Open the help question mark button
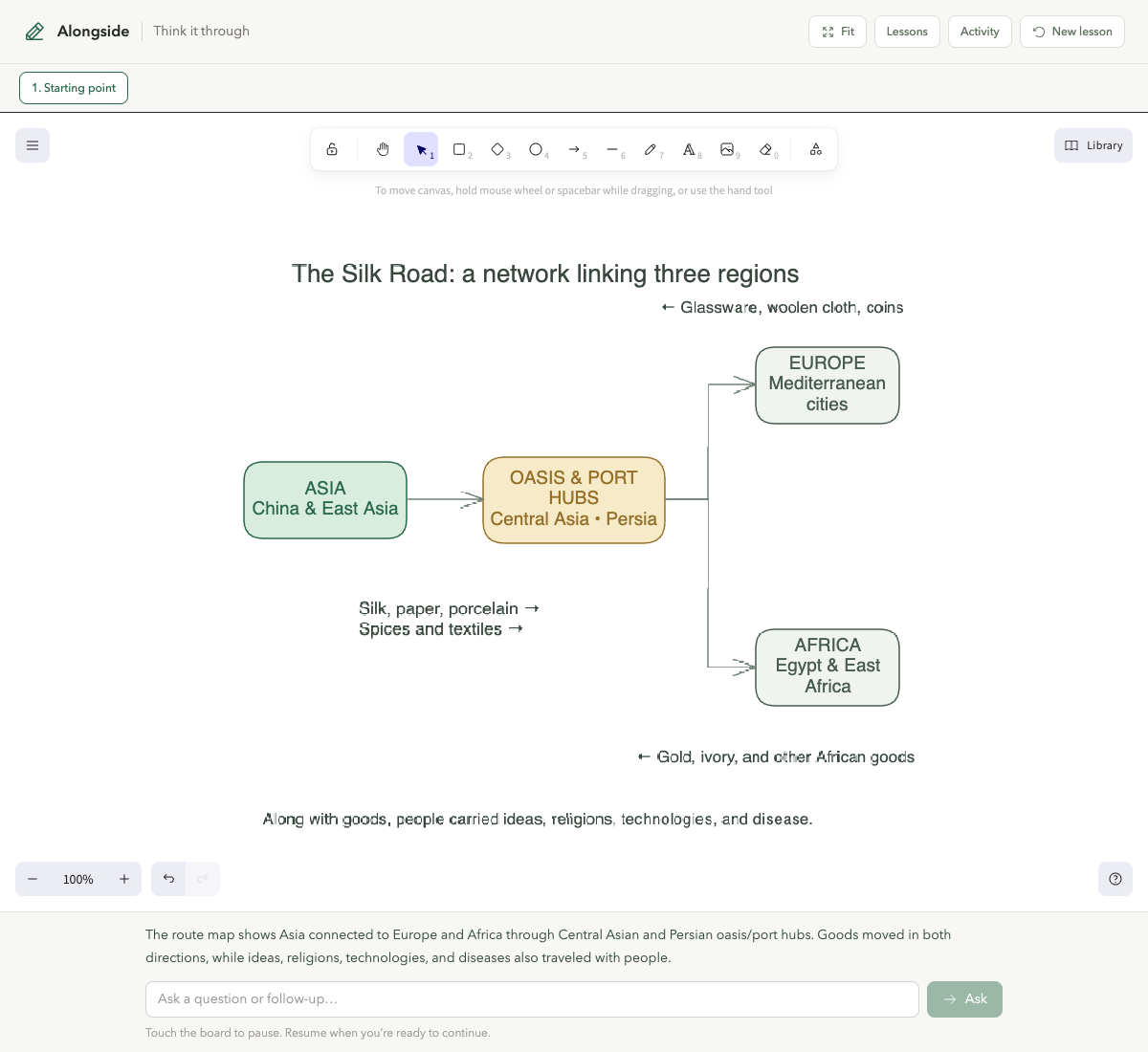 coord(1115,879)
